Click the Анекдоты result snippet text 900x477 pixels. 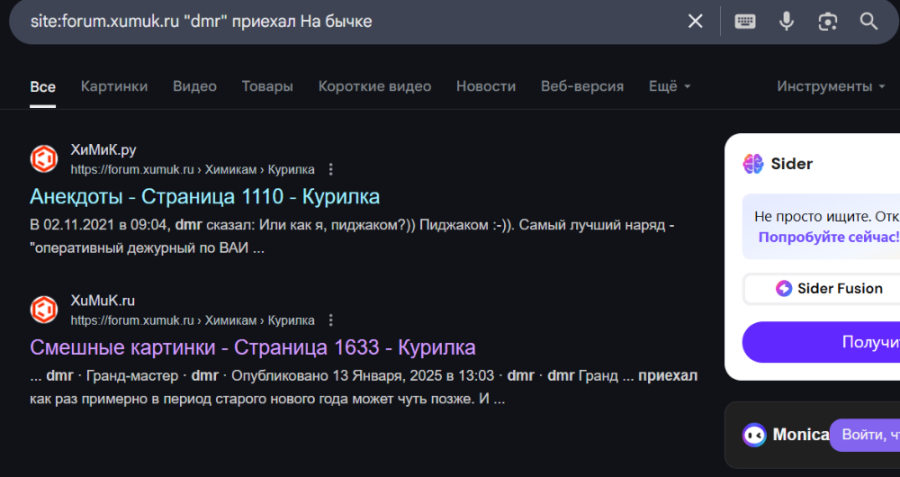click(x=352, y=236)
